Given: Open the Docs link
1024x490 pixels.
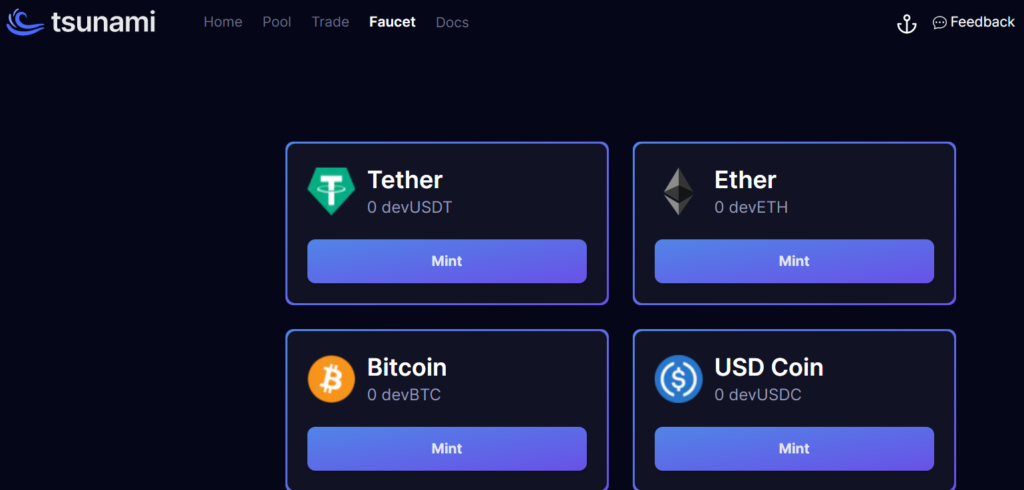Looking at the screenshot, I should point(452,22).
